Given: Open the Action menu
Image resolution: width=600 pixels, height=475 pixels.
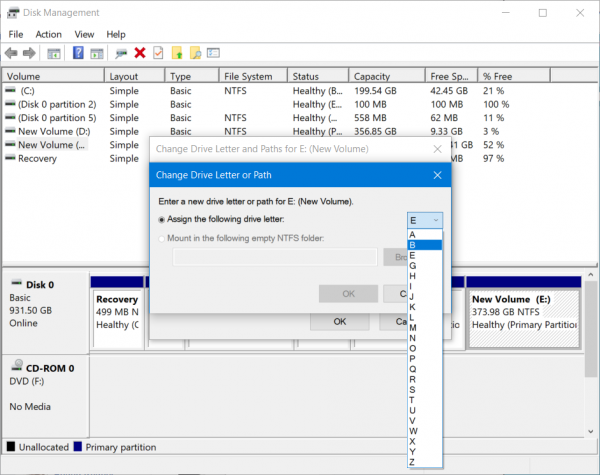Looking at the screenshot, I should pos(48,34).
